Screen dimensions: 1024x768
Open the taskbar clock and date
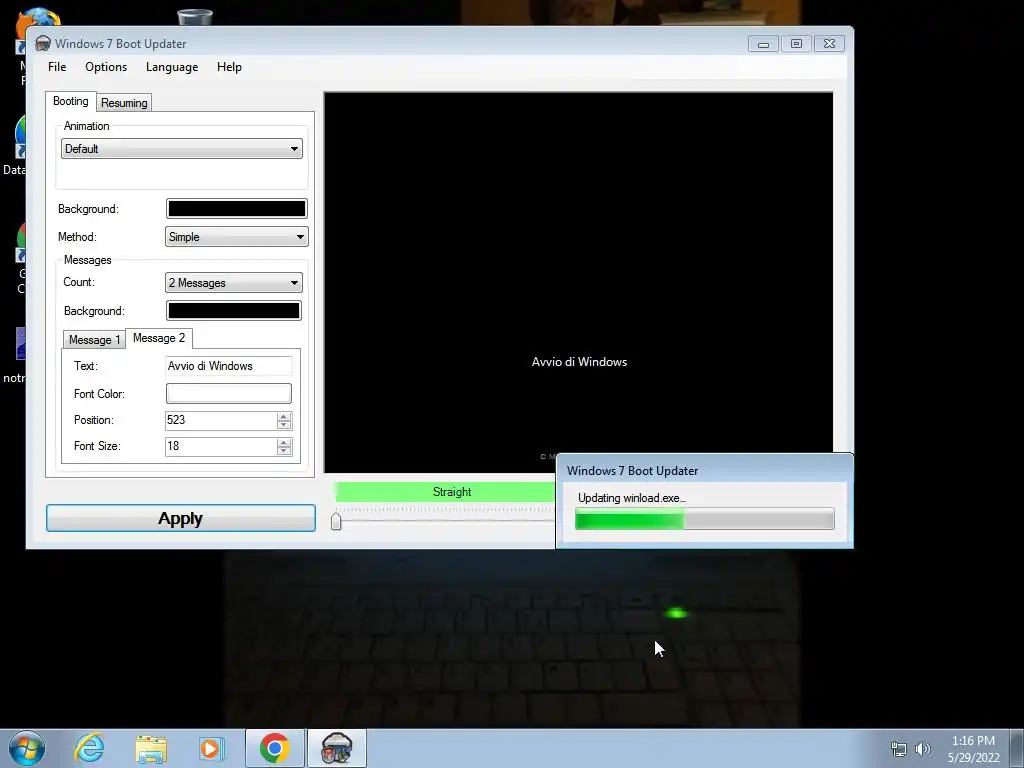coord(974,749)
